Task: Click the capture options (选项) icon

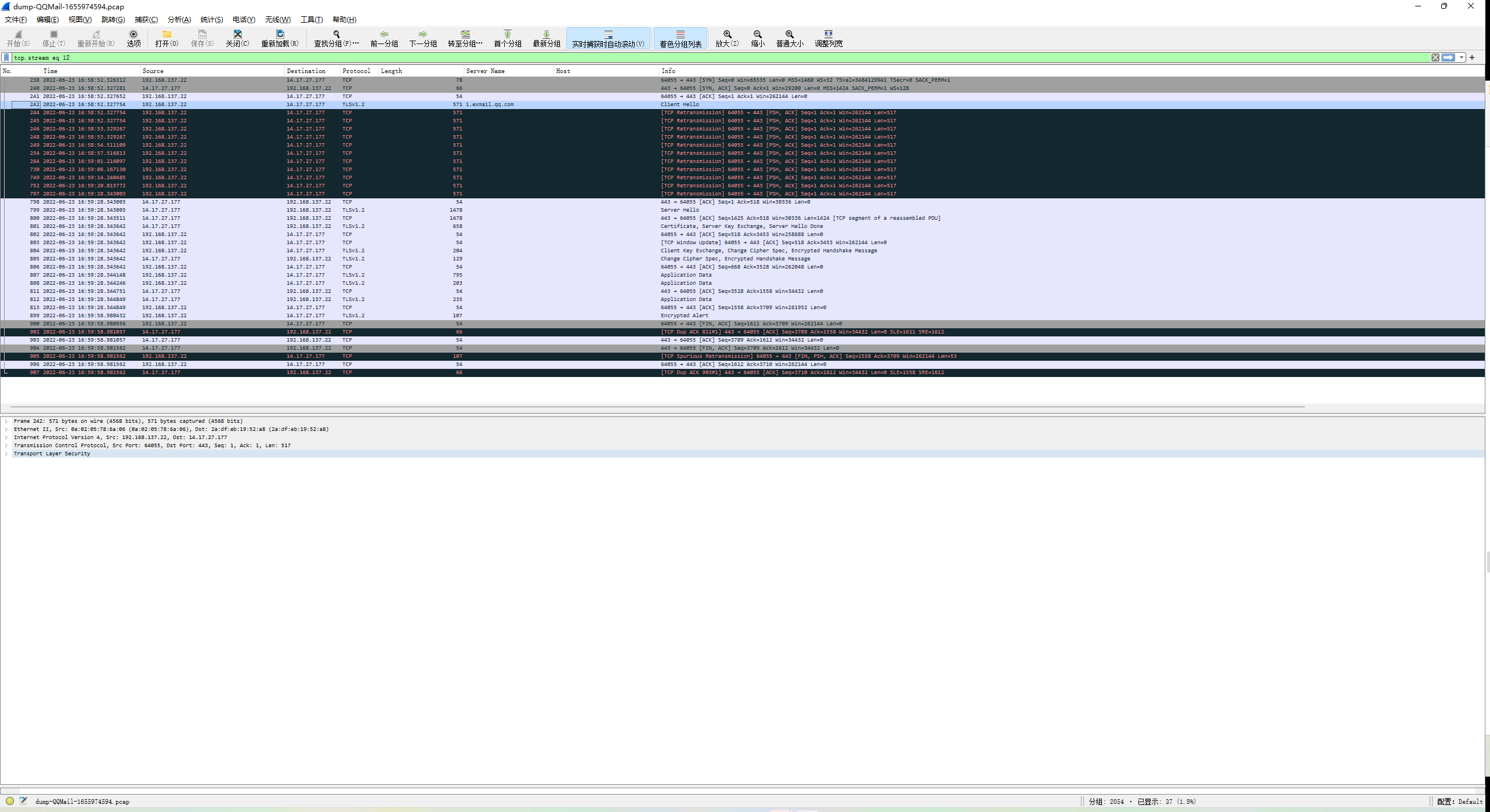Action: (x=133, y=38)
